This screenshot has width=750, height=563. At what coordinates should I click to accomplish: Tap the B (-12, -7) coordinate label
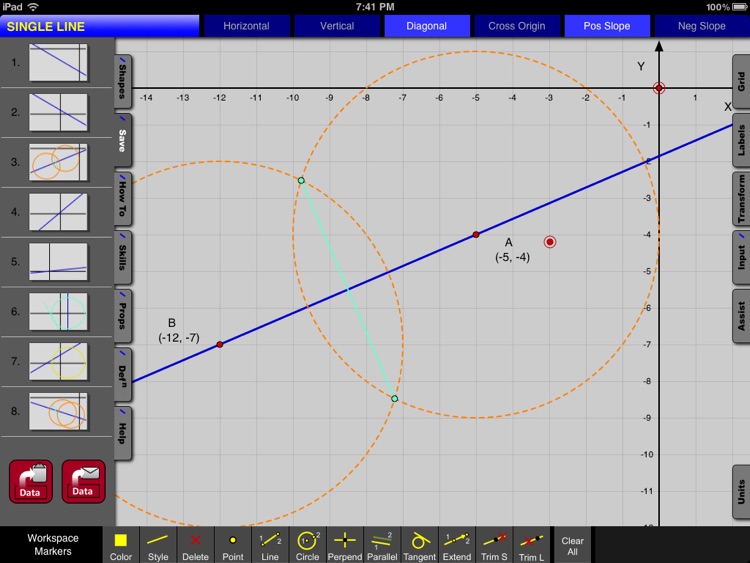click(179, 331)
